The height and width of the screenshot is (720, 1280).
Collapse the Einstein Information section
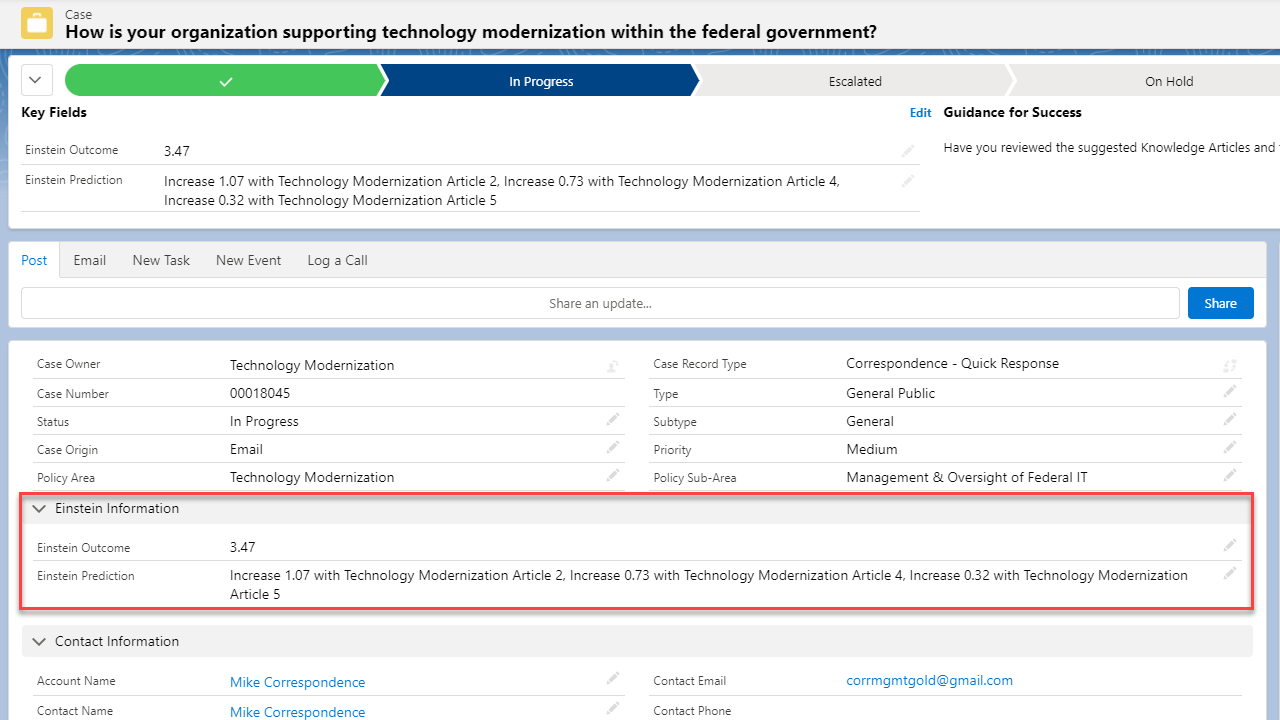tap(39, 508)
